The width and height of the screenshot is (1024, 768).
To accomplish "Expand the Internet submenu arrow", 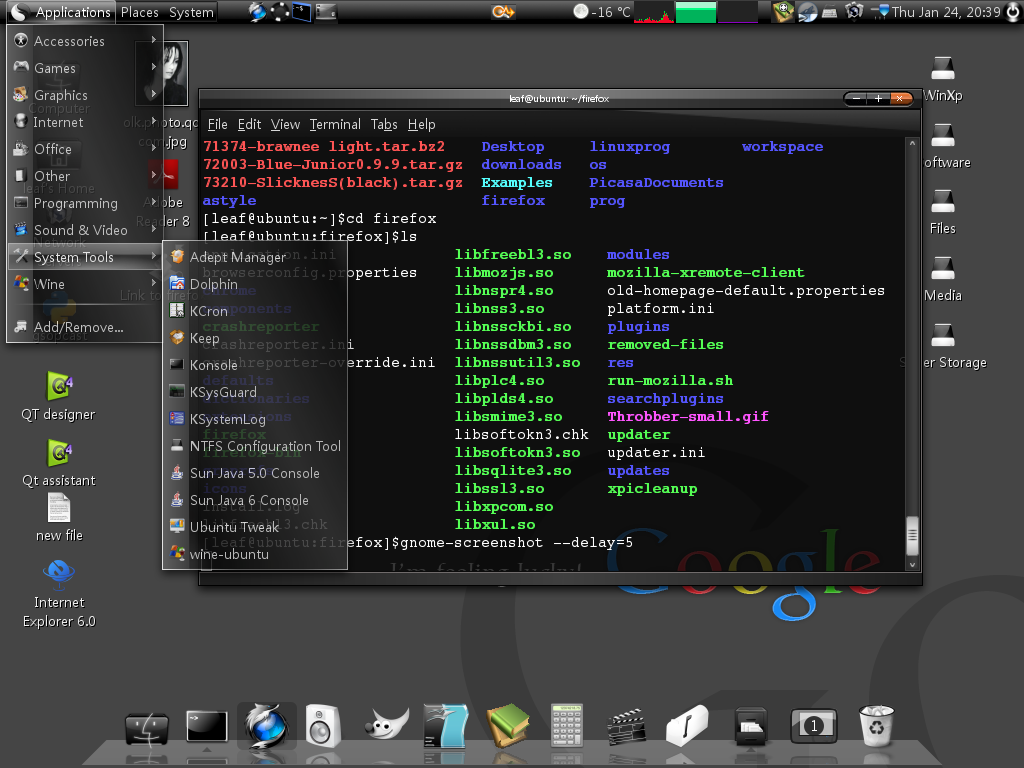I will pyautogui.click(x=153, y=121).
